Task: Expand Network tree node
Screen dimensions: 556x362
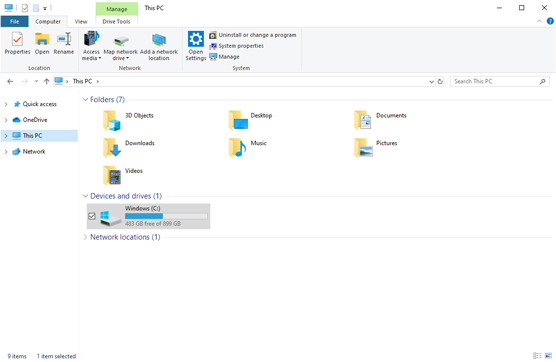Action: pyautogui.click(x=6, y=152)
